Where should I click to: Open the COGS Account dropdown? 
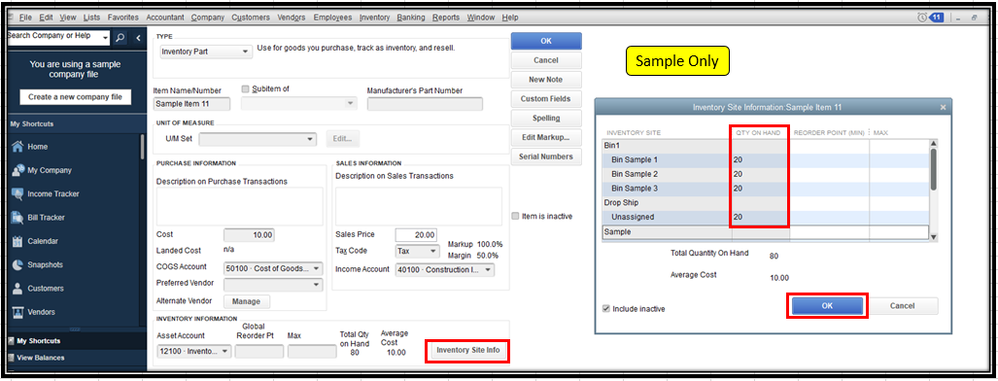click(x=273, y=268)
